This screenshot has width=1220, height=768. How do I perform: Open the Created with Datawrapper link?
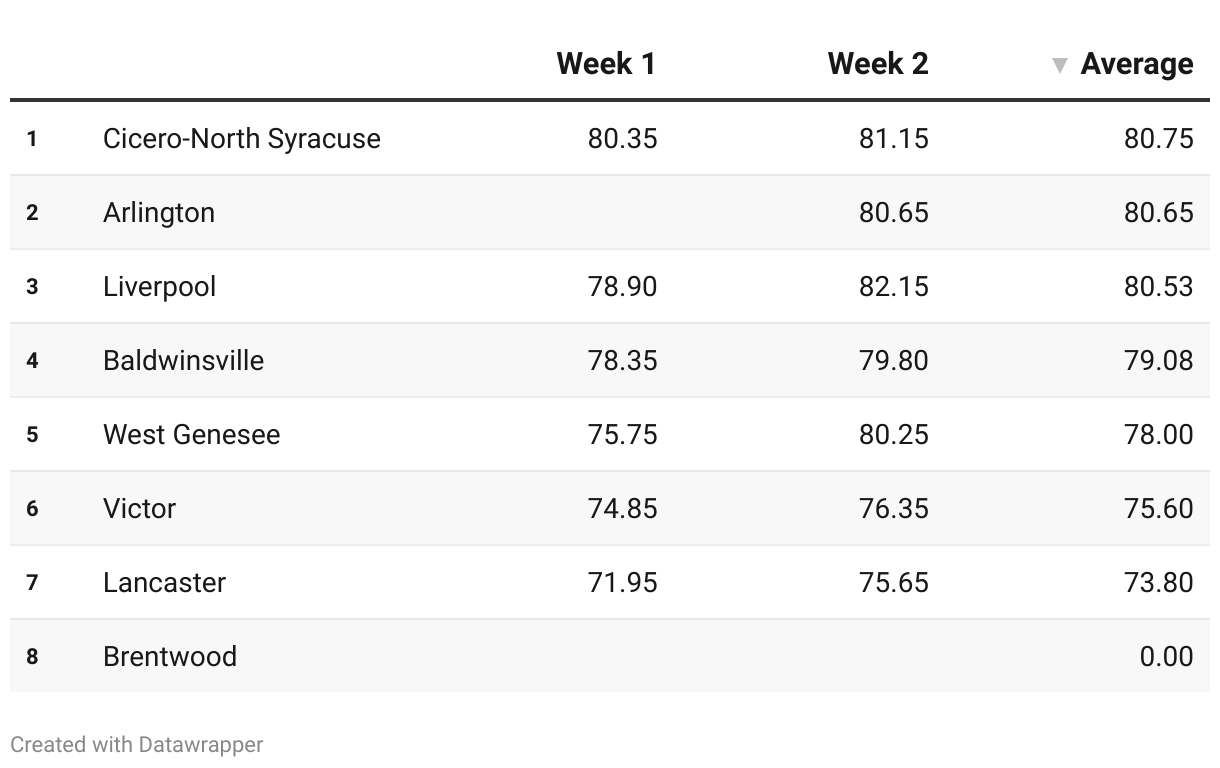point(137,745)
